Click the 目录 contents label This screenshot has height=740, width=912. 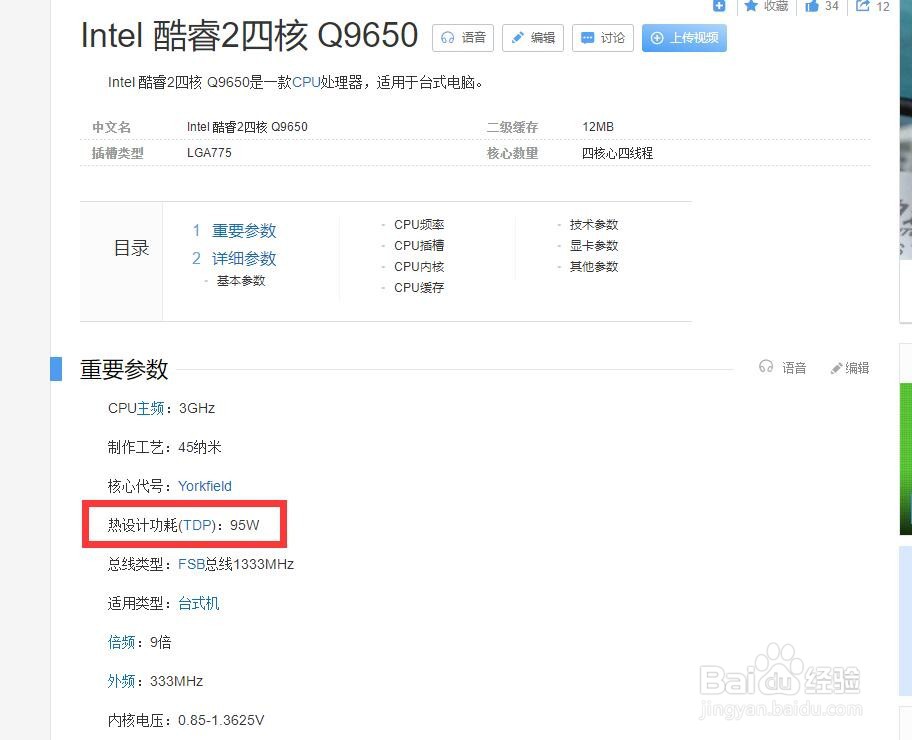click(x=131, y=248)
